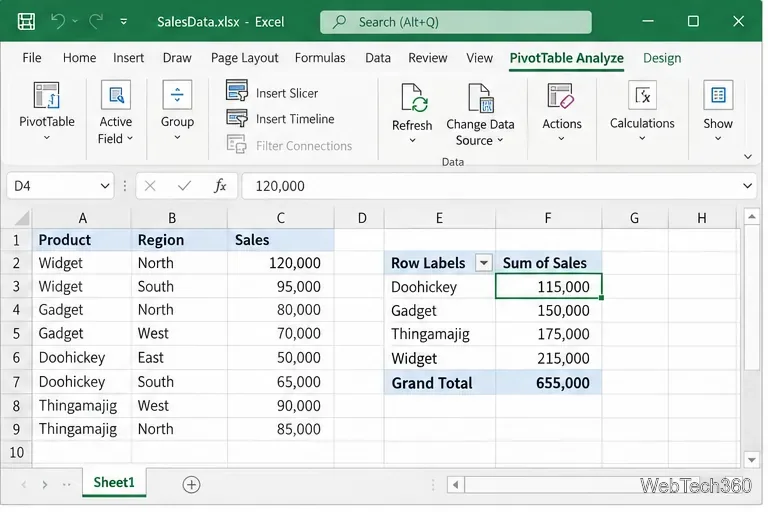Image resolution: width=768 pixels, height=512 pixels.
Task: Switch to the Insert tab
Action: click(x=128, y=58)
